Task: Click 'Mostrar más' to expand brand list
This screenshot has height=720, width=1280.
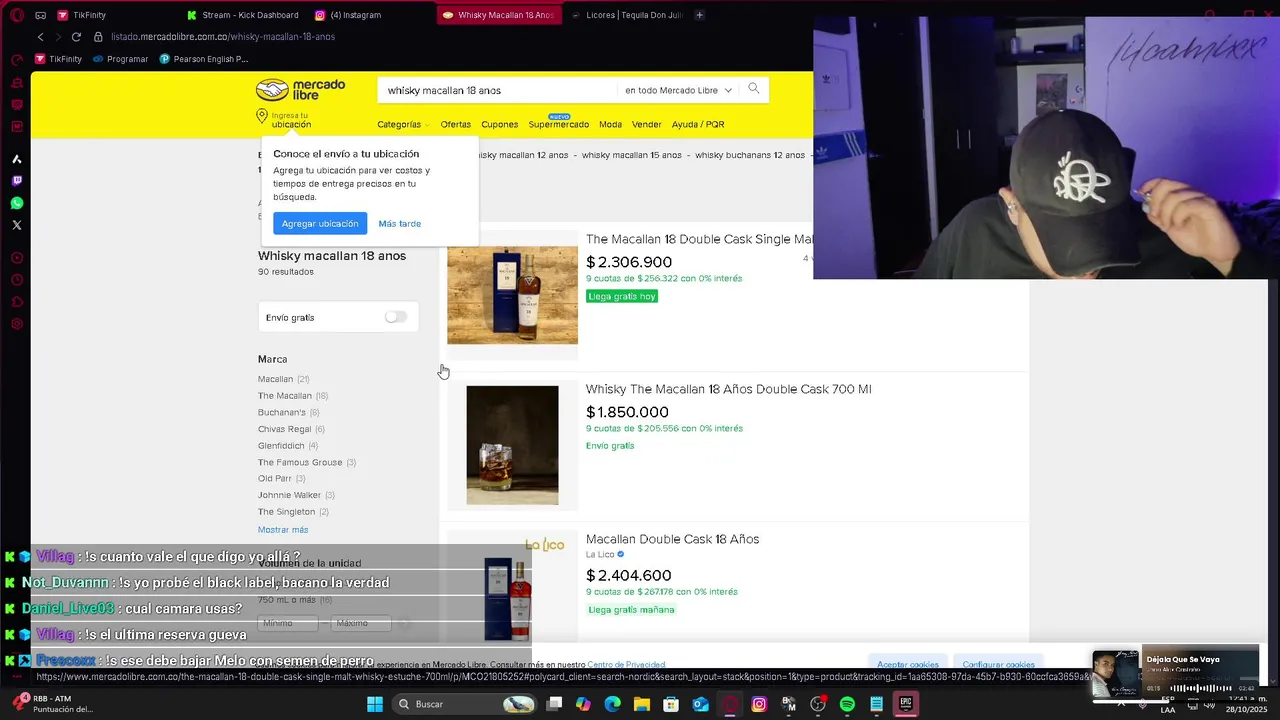Action: pyautogui.click(x=283, y=529)
